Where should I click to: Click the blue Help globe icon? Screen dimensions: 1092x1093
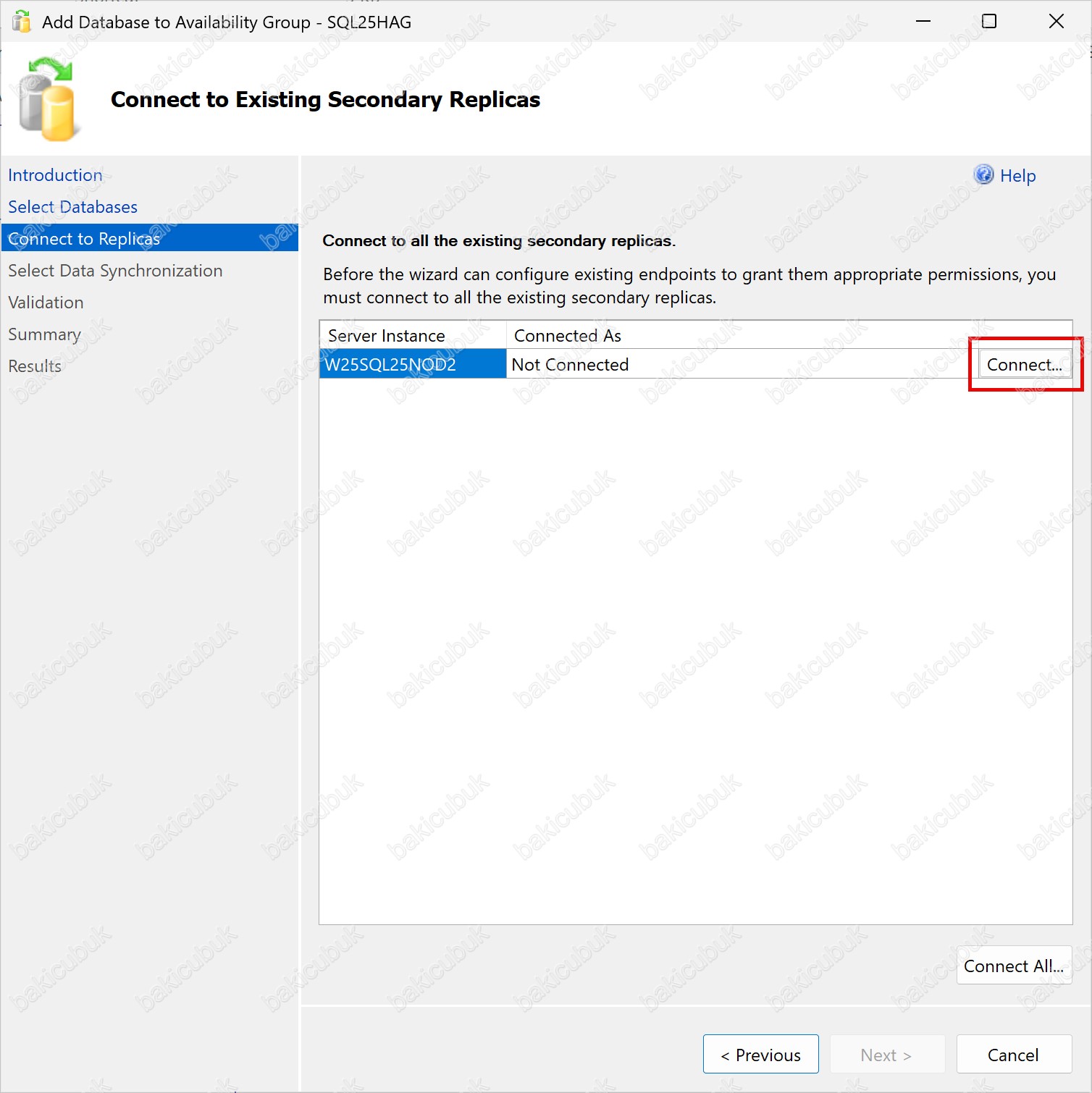[x=983, y=174]
